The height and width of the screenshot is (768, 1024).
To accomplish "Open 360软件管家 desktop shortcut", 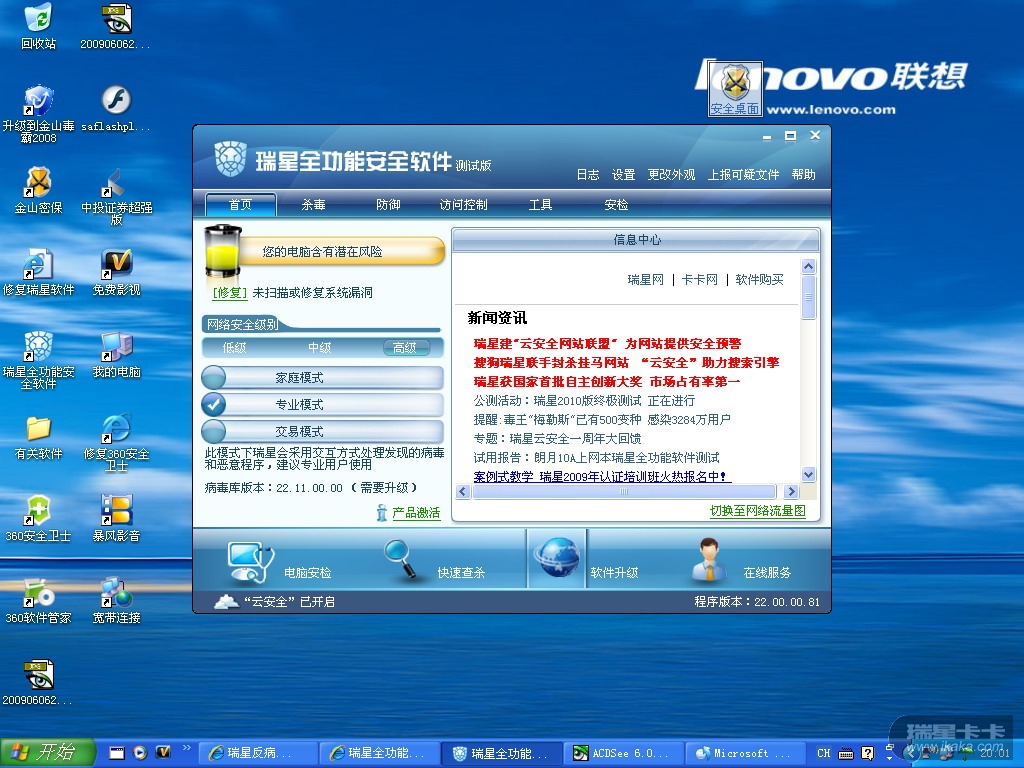I will pyautogui.click(x=39, y=601).
